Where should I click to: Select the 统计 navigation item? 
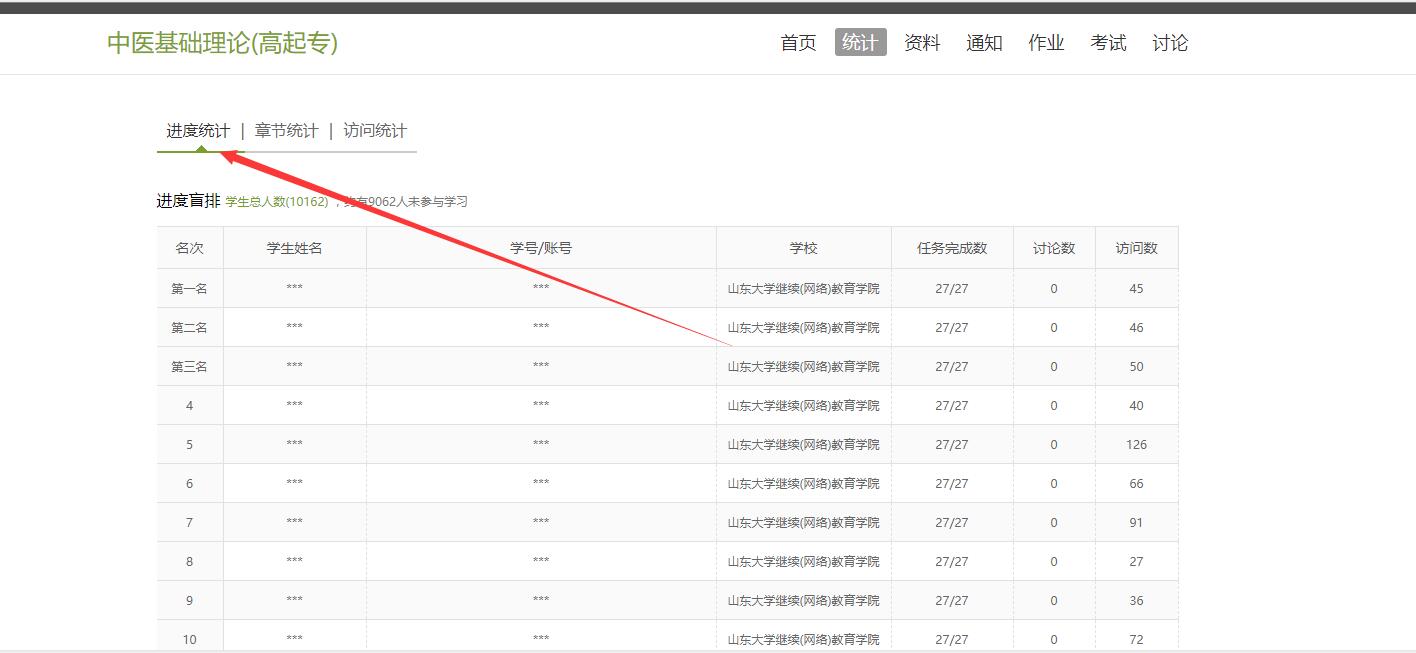pos(860,42)
